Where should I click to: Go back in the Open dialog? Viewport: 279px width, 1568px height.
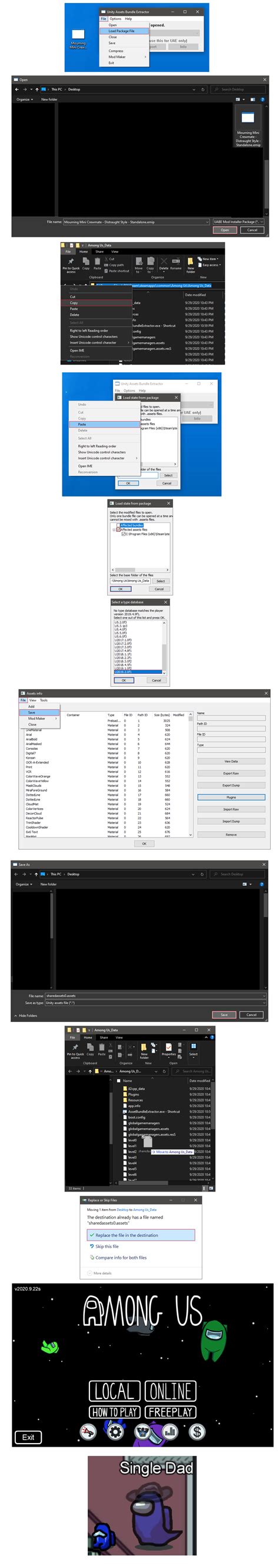[17, 90]
